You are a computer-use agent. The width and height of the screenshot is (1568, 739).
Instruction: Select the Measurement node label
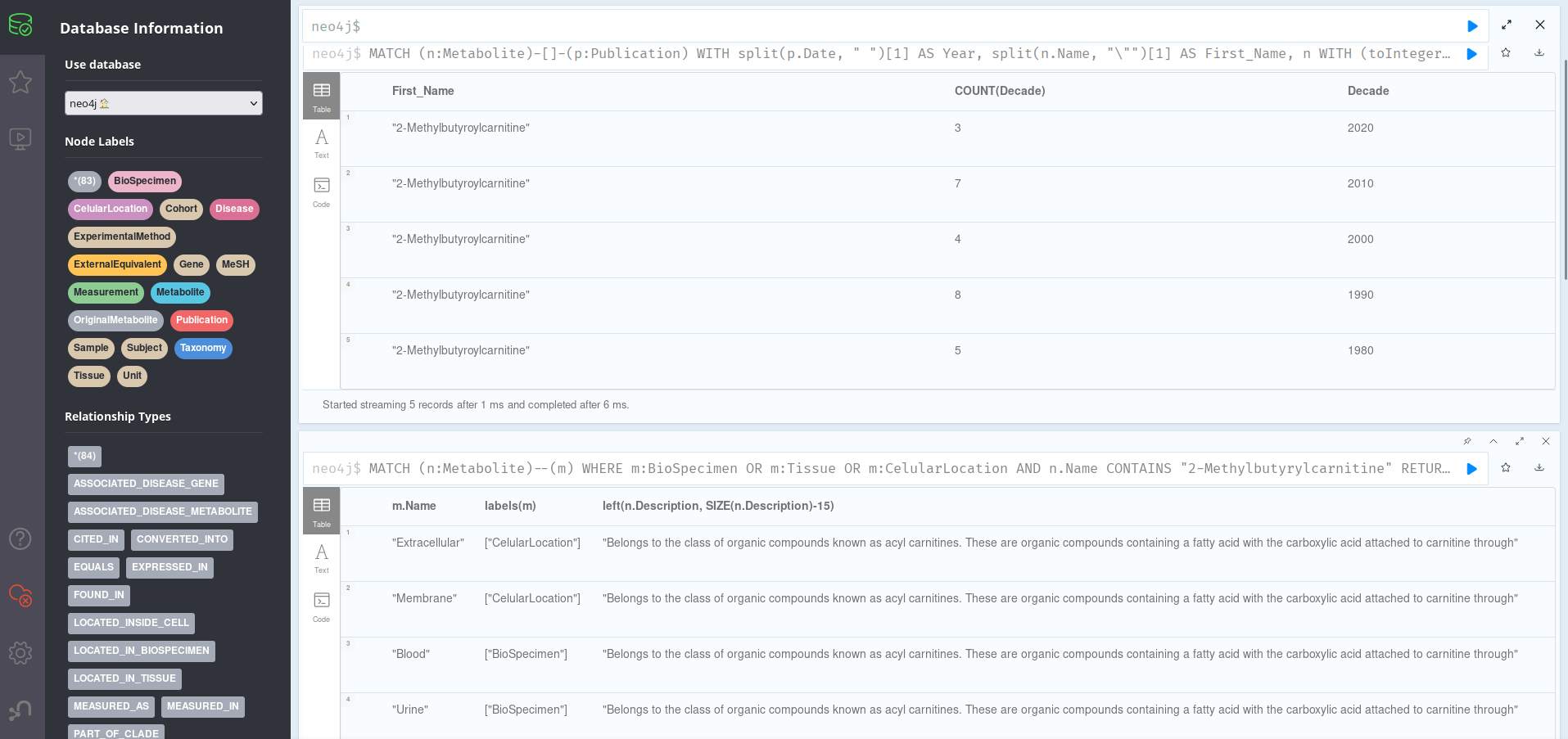click(x=106, y=293)
